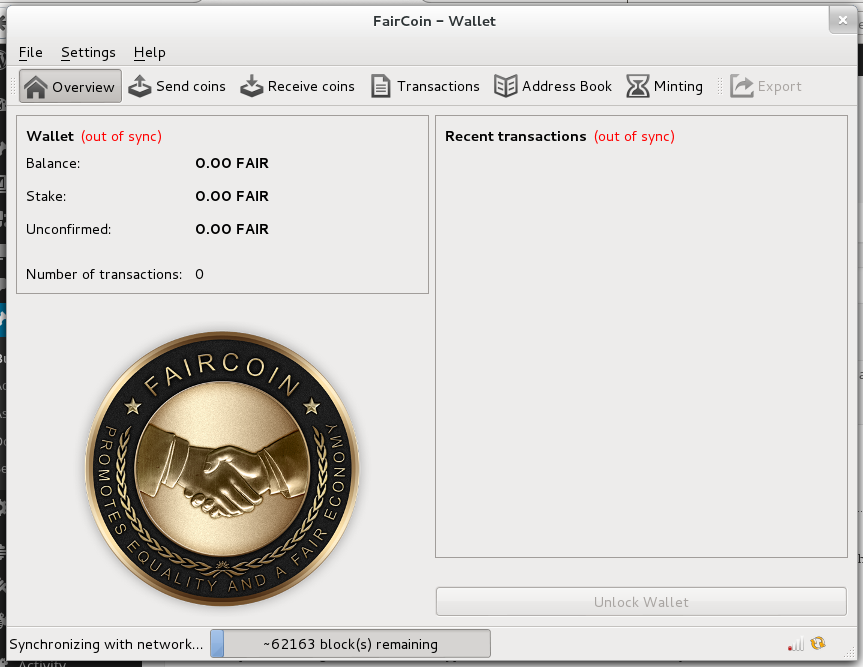Click the FairCoin handshake coin logo

pos(222,468)
